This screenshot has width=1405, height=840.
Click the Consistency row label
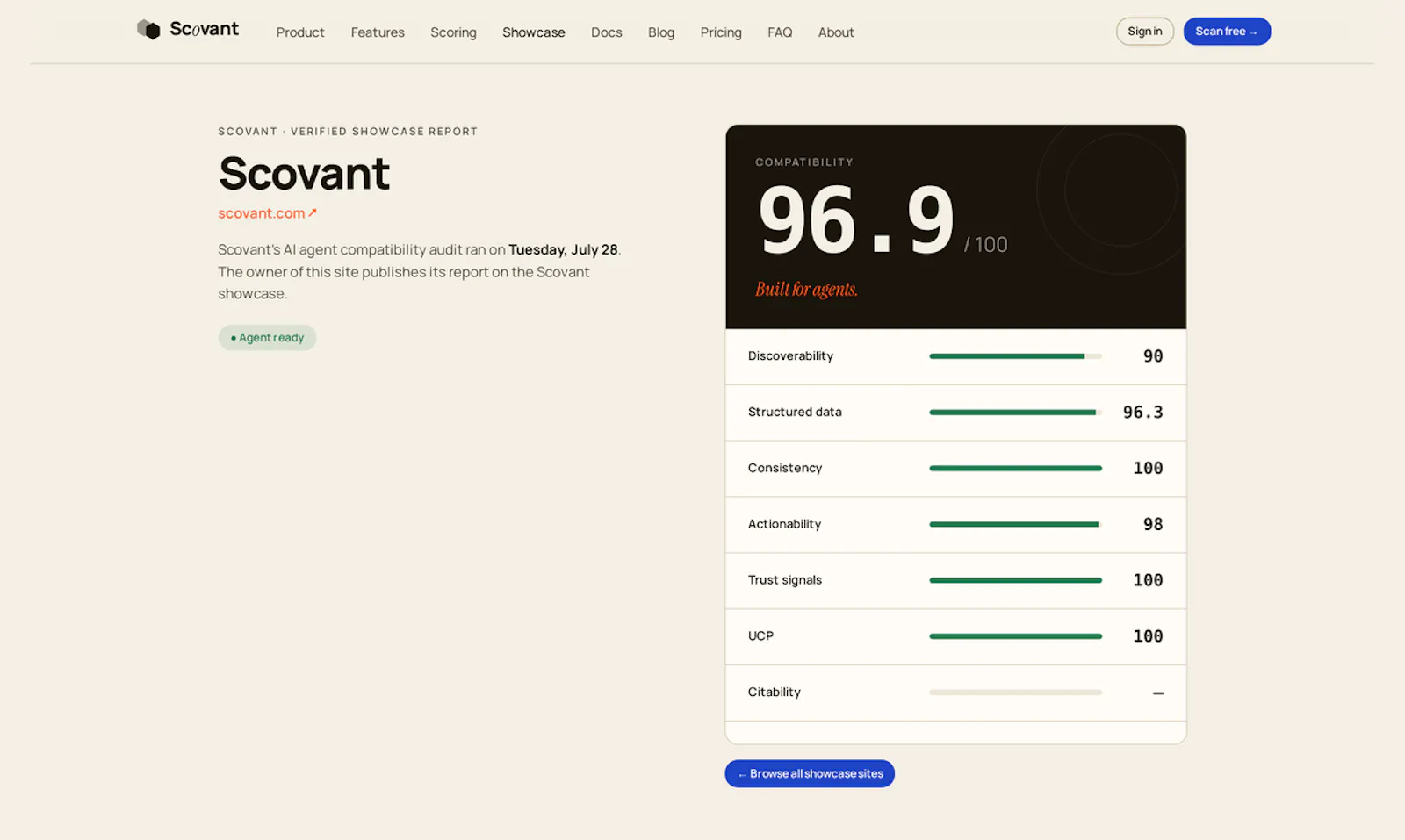coord(785,468)
